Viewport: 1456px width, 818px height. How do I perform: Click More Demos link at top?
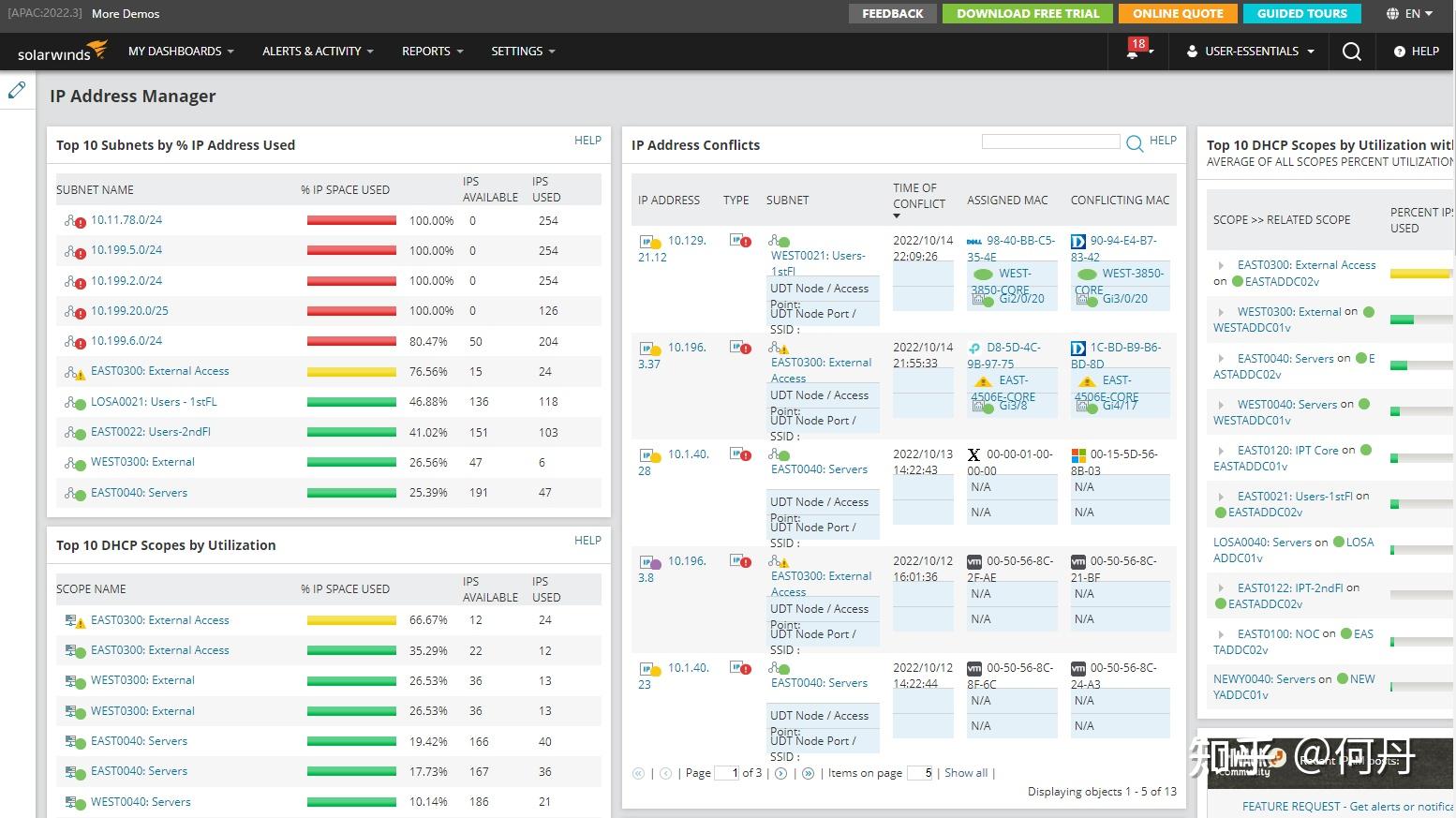tap(126, 14)
